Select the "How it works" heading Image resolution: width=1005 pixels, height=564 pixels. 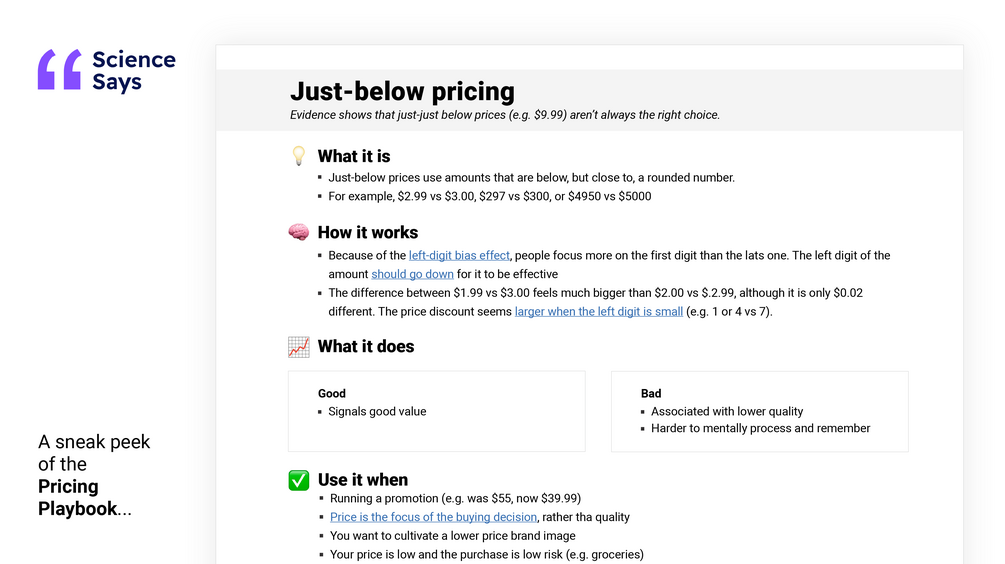(368, 232)
